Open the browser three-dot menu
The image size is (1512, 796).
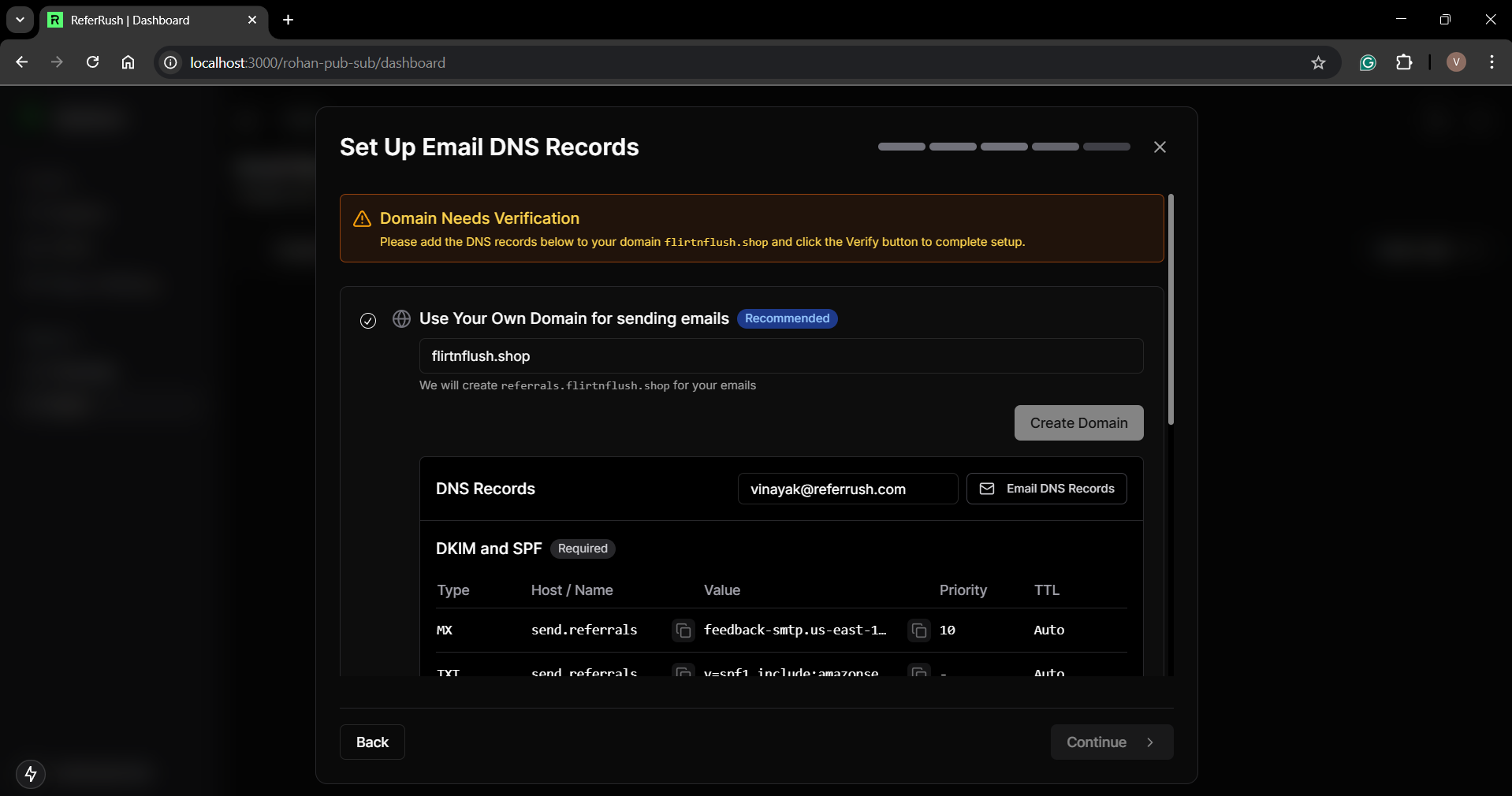pos(1492,62)
